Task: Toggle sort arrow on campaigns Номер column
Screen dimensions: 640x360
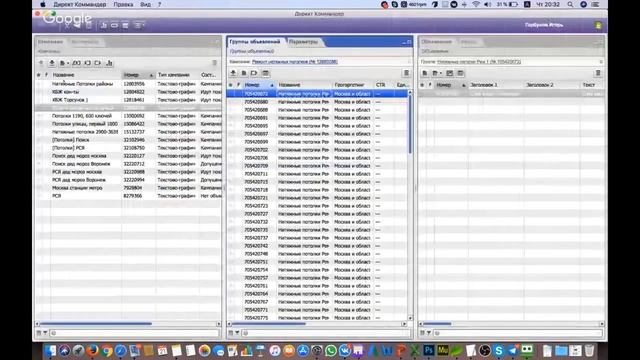Action: (x=151, y=75)
